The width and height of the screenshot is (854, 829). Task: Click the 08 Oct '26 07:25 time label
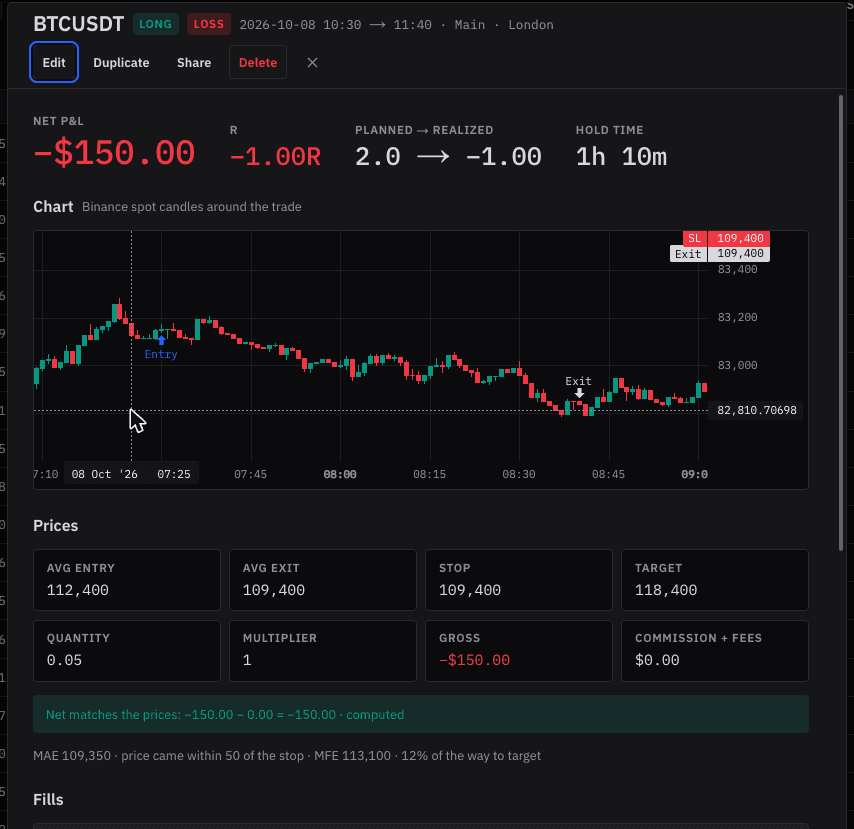tap(131, 474)
